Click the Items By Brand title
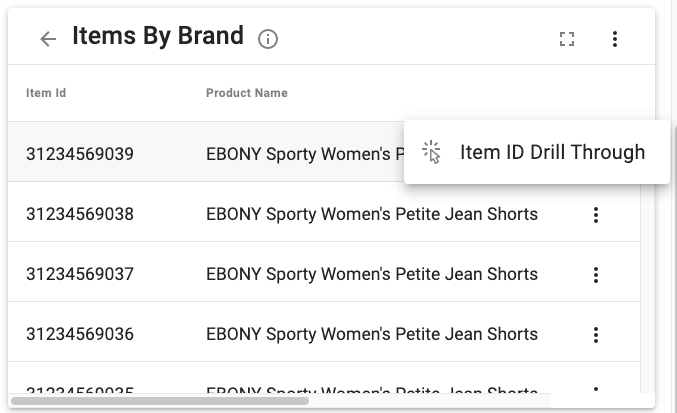 158,36
